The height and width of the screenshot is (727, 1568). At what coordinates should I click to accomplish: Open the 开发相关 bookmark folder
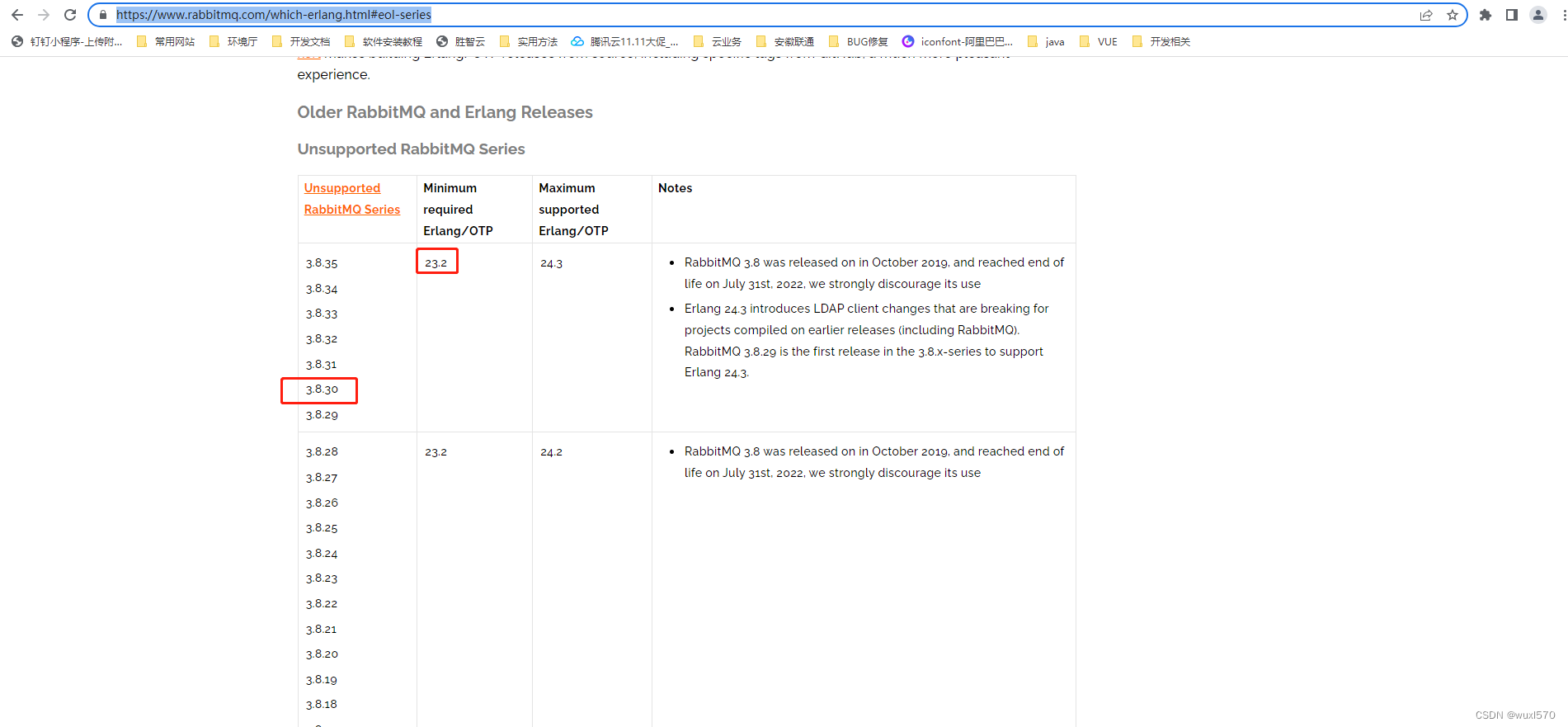pos(1161,41)
